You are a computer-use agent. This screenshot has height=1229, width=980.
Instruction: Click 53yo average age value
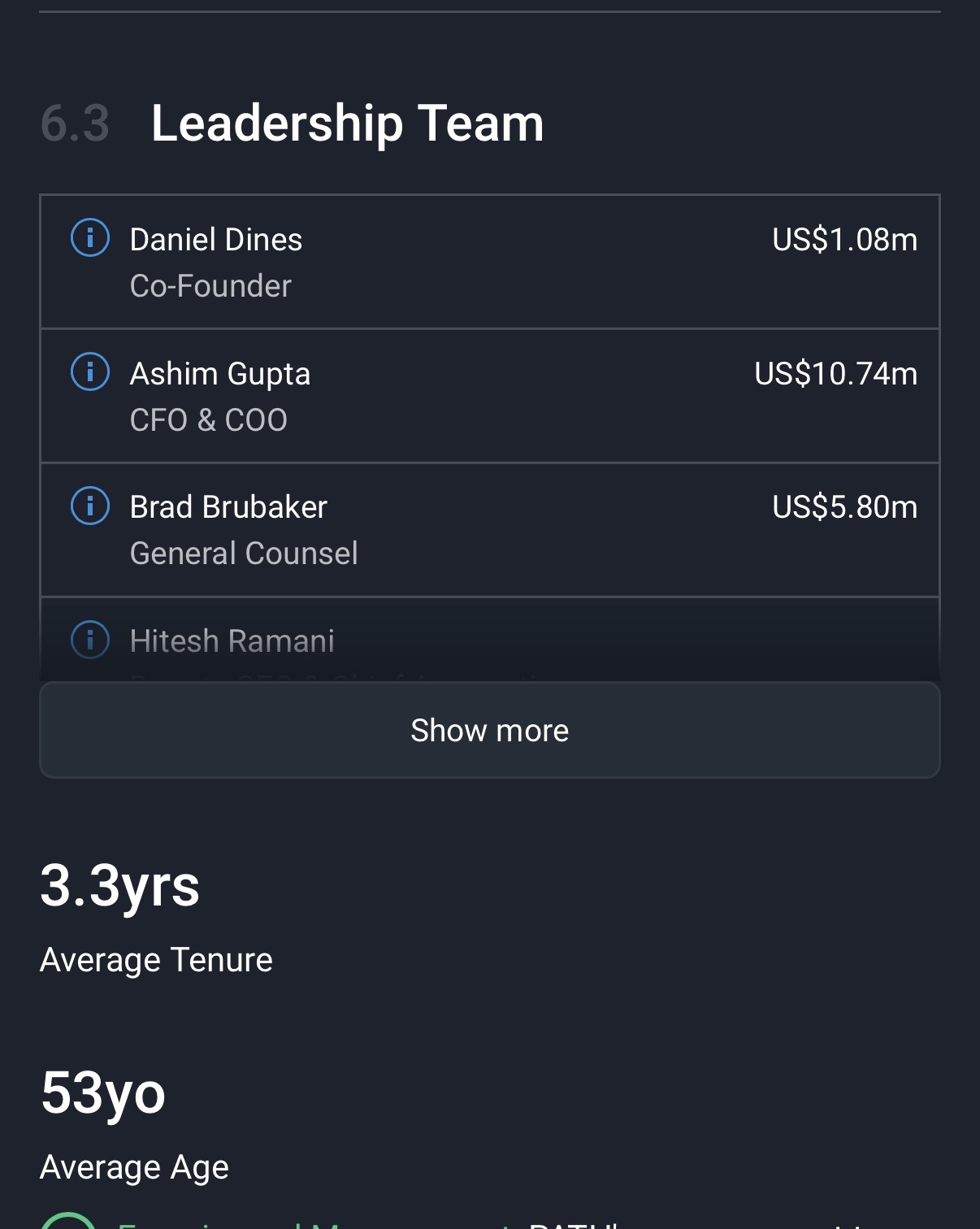coord(103,1092)
